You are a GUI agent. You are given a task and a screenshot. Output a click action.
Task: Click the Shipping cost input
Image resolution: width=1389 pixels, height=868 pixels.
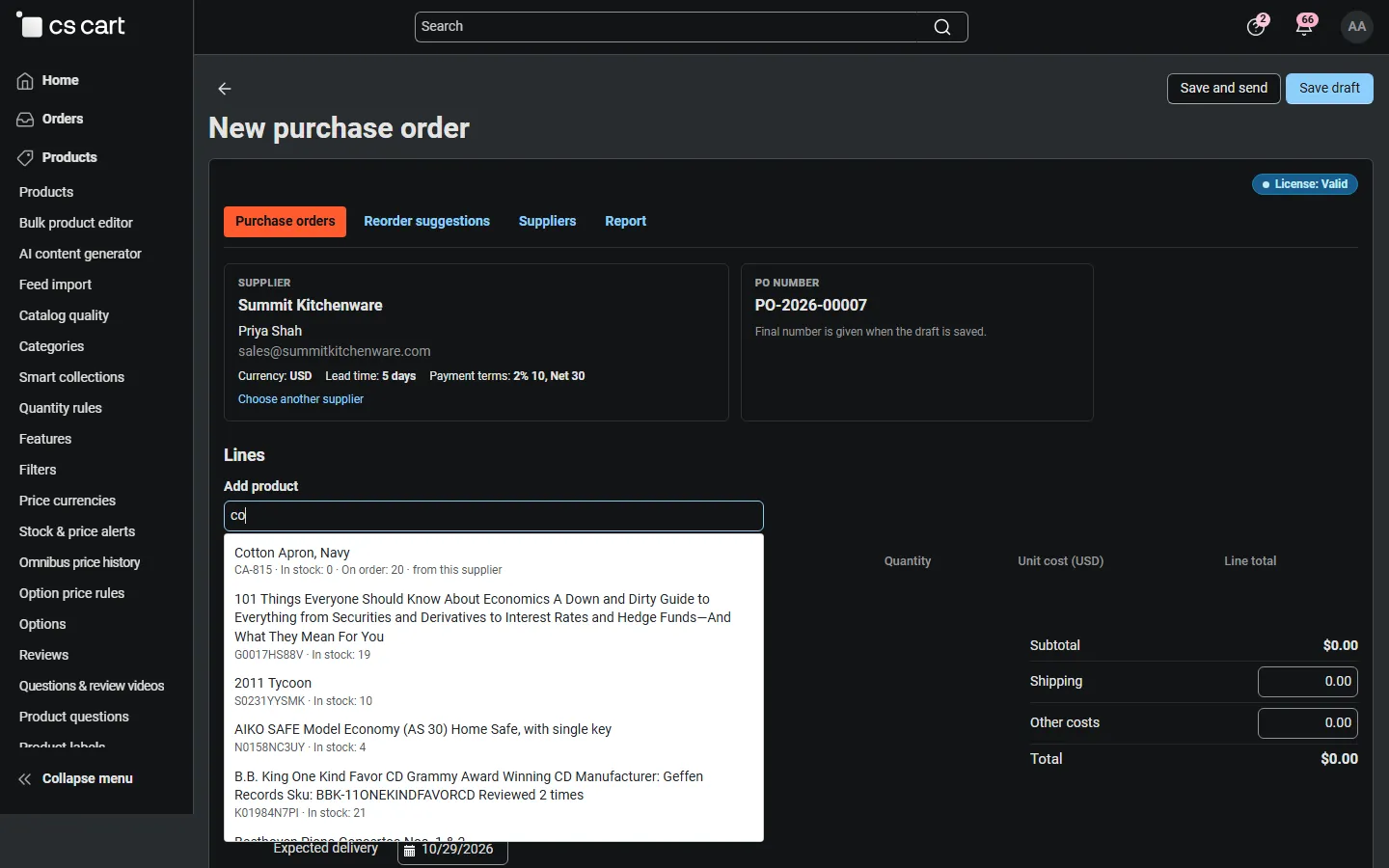(x=1308, y=682)
